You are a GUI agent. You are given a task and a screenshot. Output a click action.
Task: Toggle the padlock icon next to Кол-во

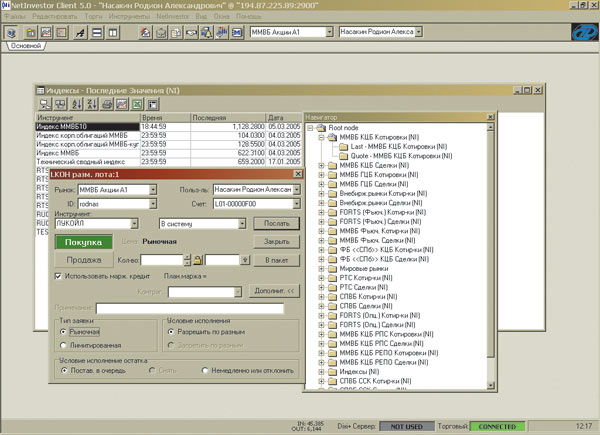[x=197, y=260]
